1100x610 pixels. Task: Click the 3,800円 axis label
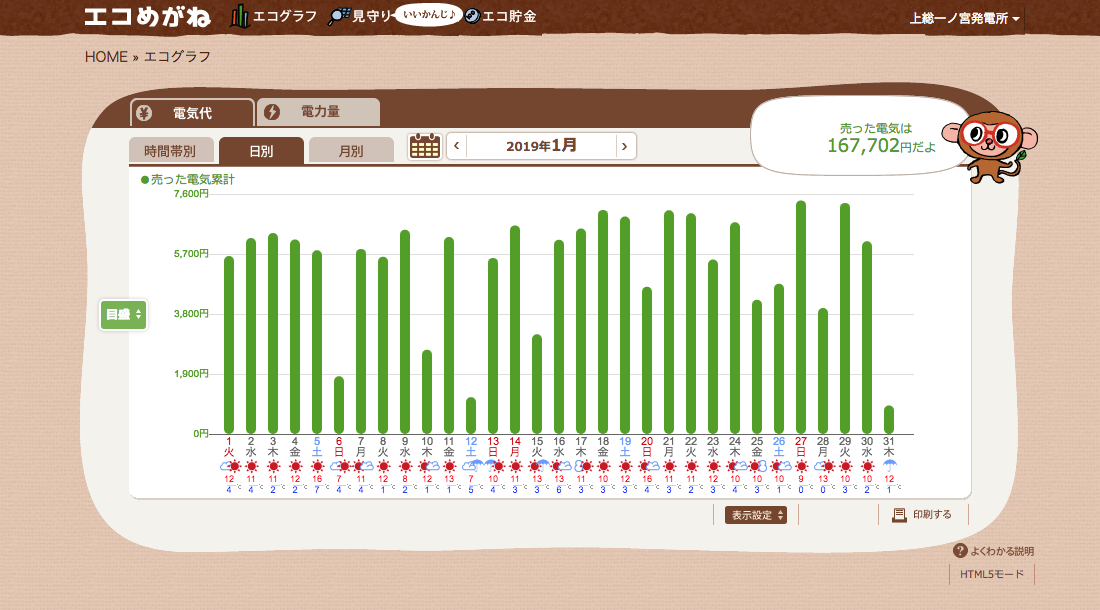[191, 313]
